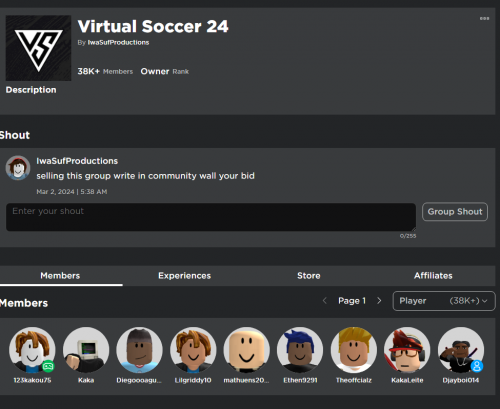Switch to the Experiences tab
The height and width of the screenshot is (409, 500).
[x=184, y=276]
